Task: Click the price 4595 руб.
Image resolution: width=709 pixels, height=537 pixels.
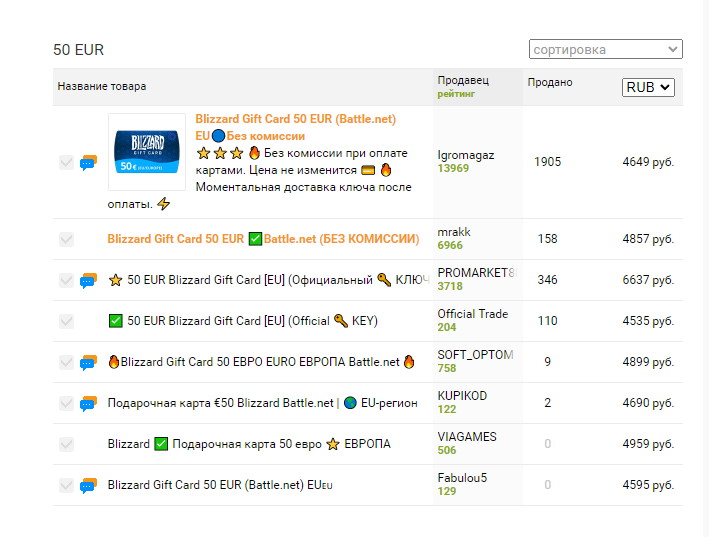Action: coord(648,485)
